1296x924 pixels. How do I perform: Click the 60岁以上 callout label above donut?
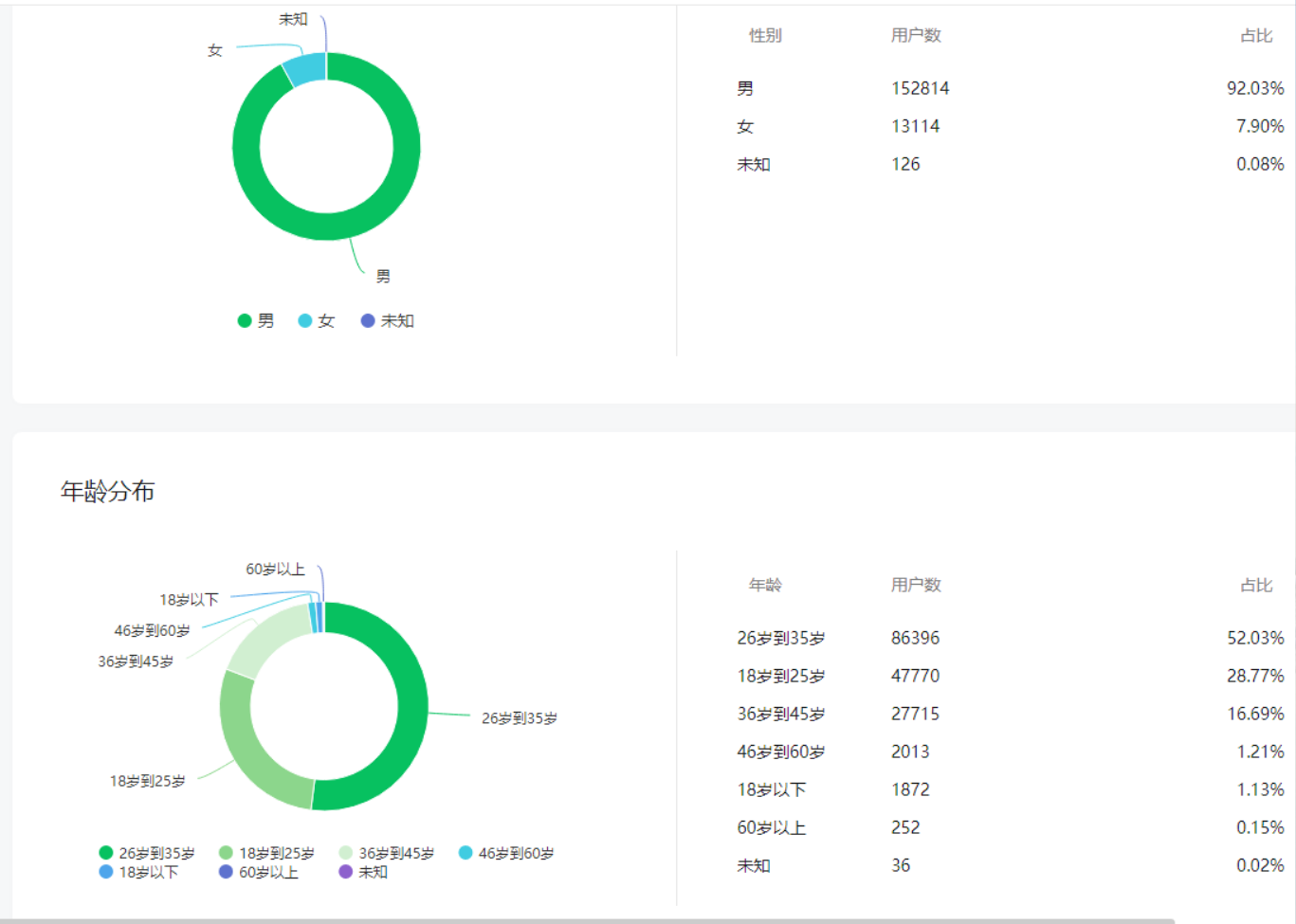click(275, 570)
